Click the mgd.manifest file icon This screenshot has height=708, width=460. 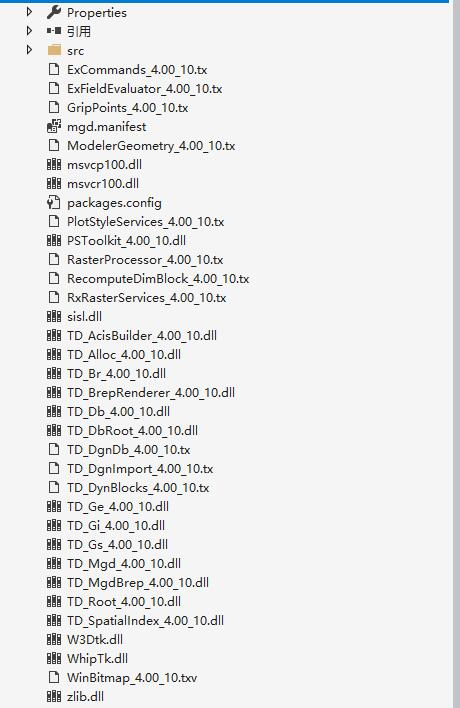coord(54,126)
